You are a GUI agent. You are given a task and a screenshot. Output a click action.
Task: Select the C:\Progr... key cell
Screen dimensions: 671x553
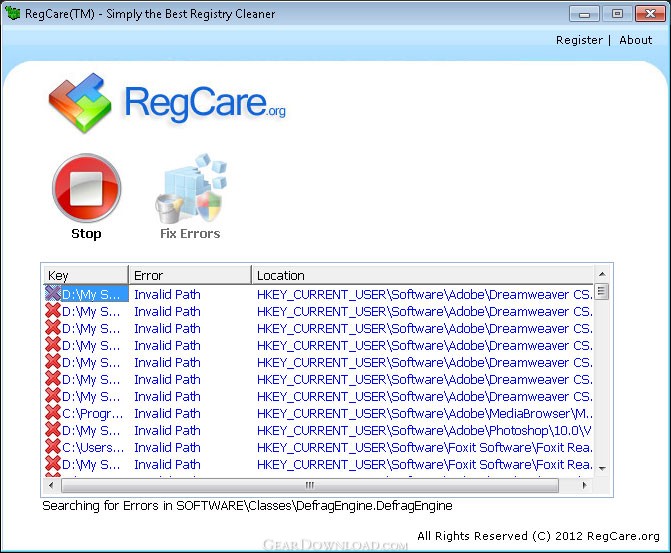(92, 413)
